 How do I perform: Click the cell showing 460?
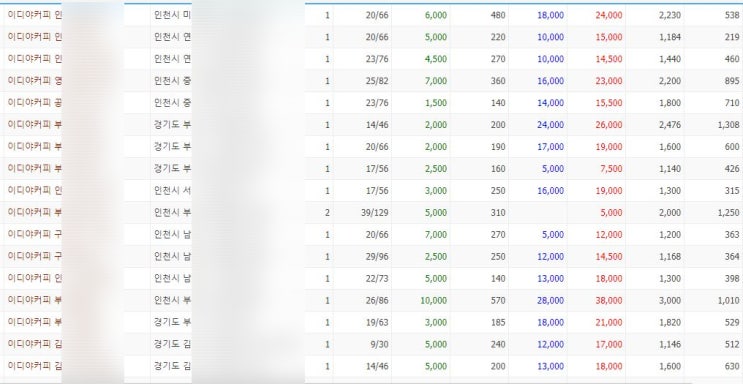pos(732,59)
